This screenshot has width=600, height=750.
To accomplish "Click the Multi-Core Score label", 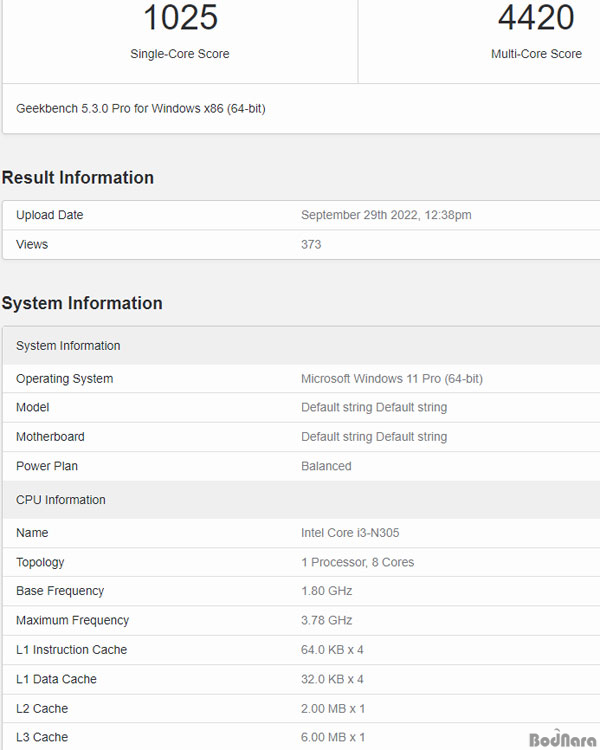I will tap(536, 54).
